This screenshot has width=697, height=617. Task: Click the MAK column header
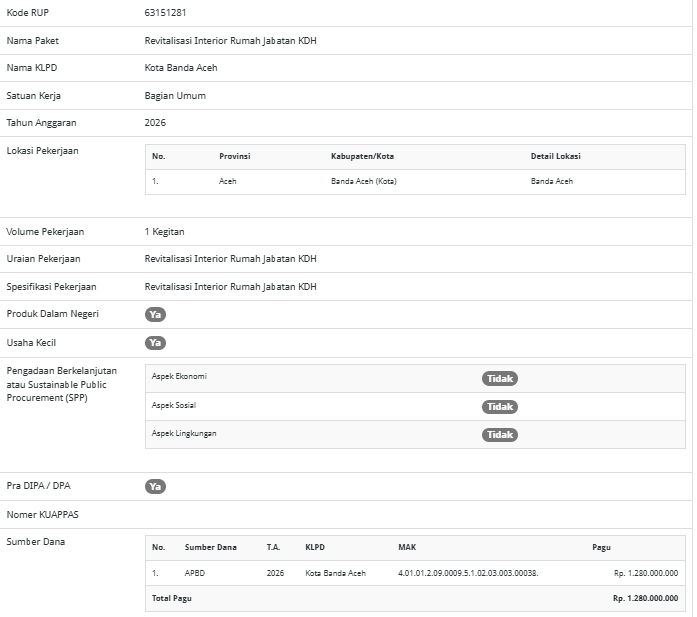tap(407, 547)
